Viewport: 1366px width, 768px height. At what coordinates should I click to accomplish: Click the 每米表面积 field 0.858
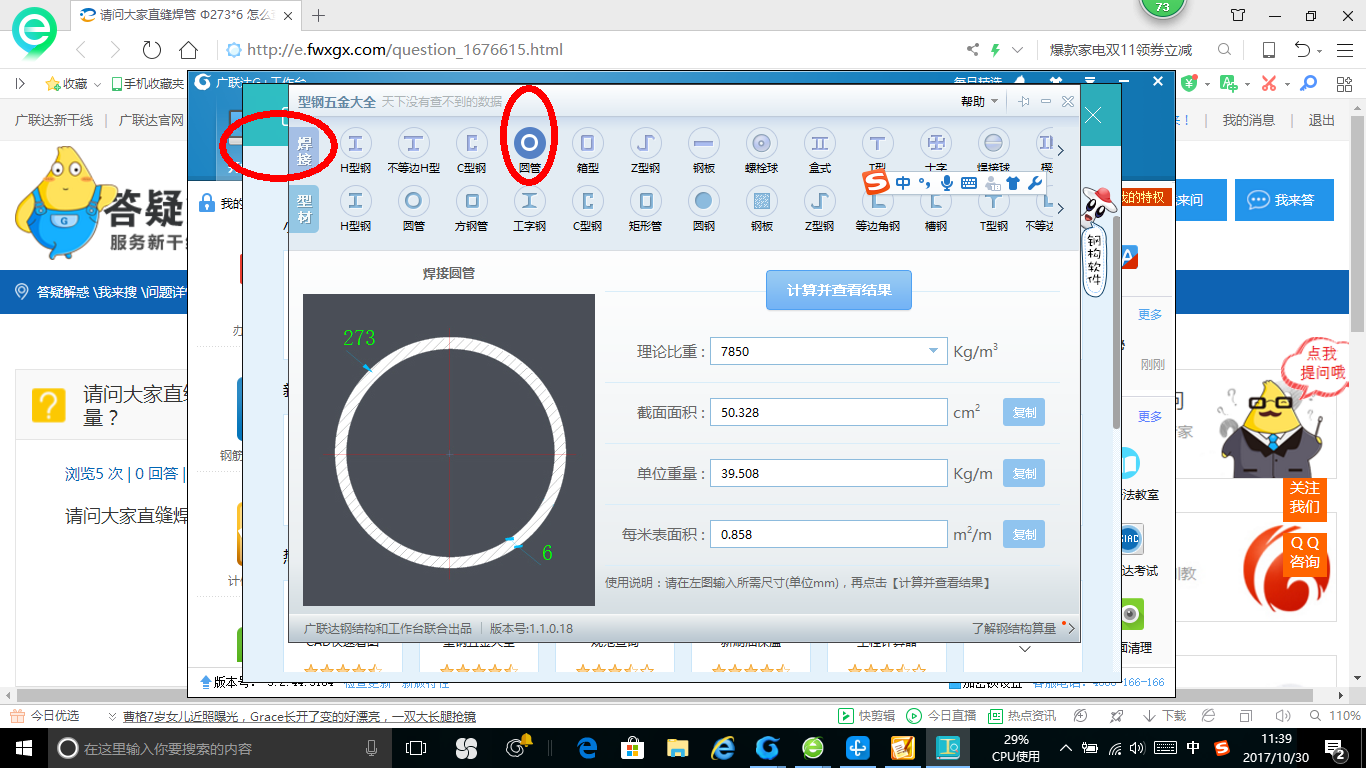pos(828,534)
